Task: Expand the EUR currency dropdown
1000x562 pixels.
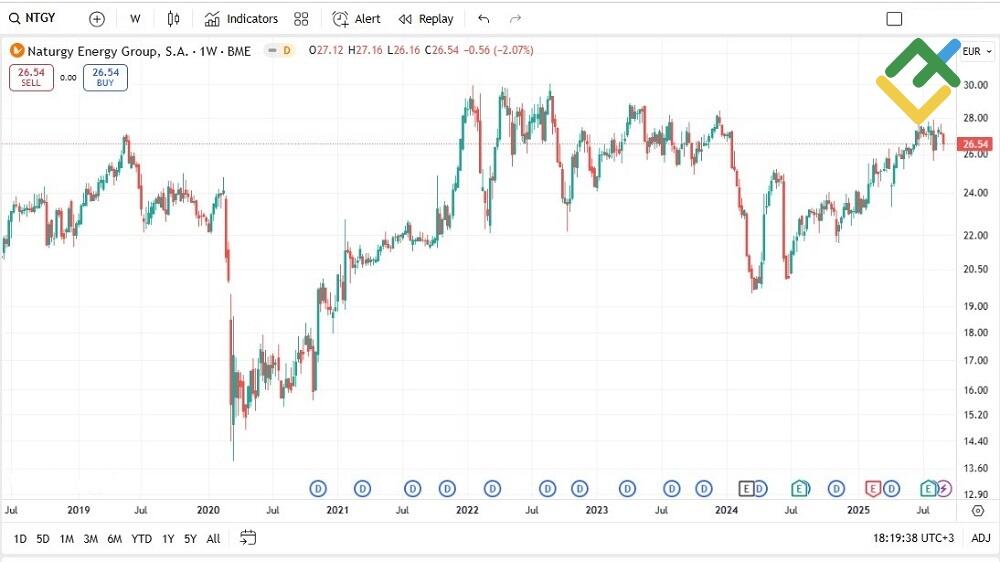Action: 975,51
